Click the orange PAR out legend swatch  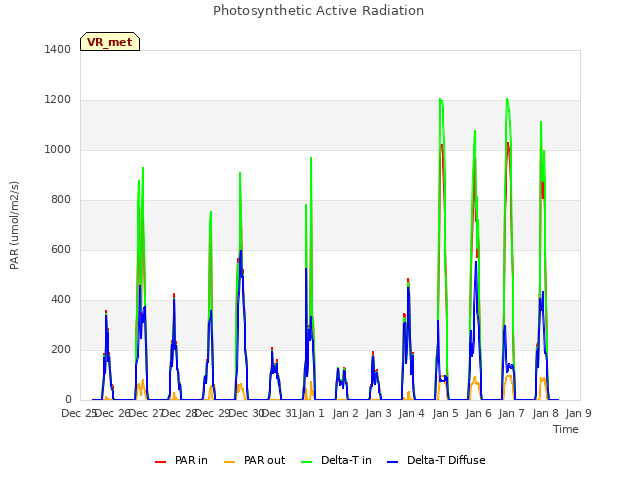point(230,462)
